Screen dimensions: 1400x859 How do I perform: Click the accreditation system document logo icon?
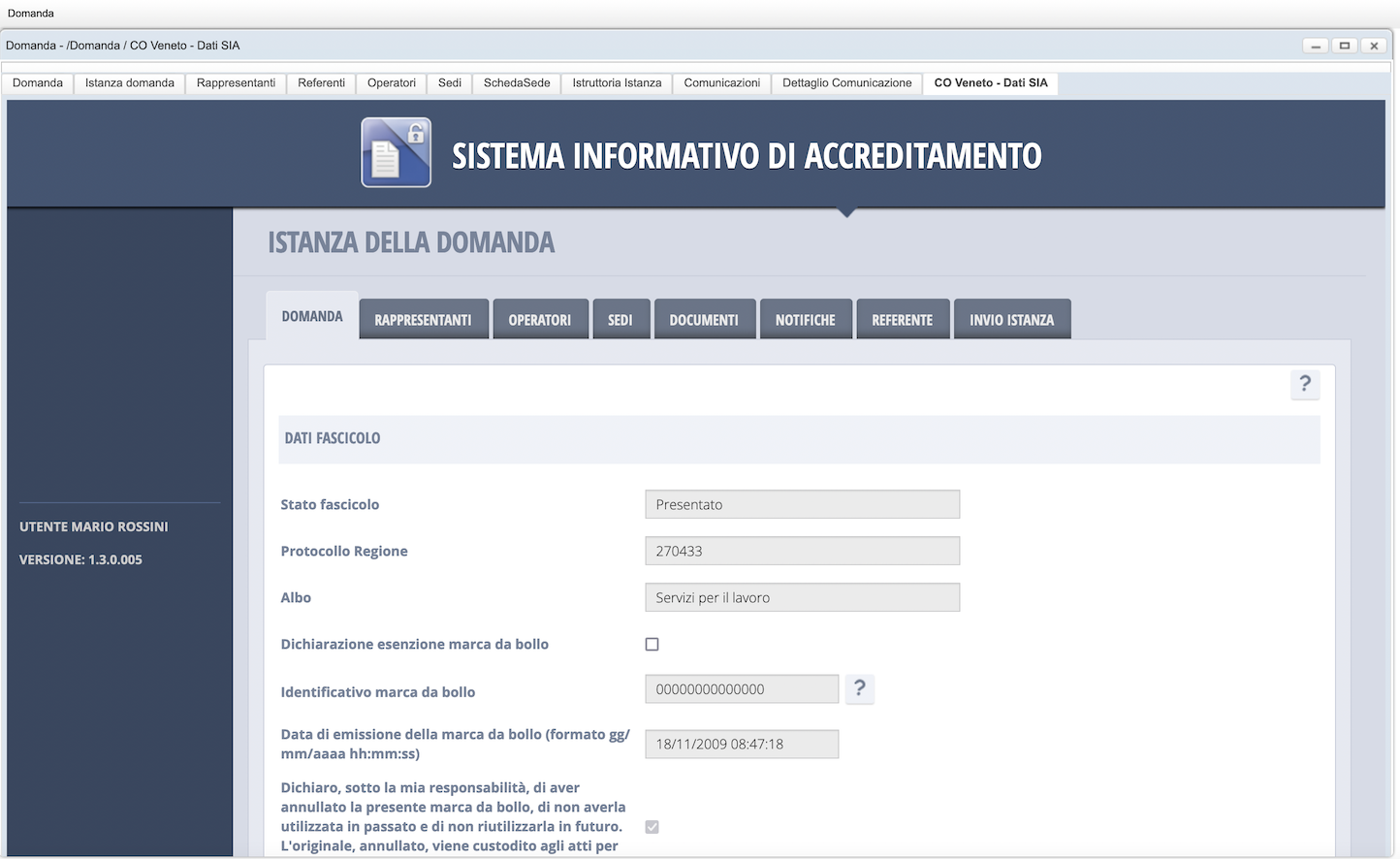[x=396, y=152]
